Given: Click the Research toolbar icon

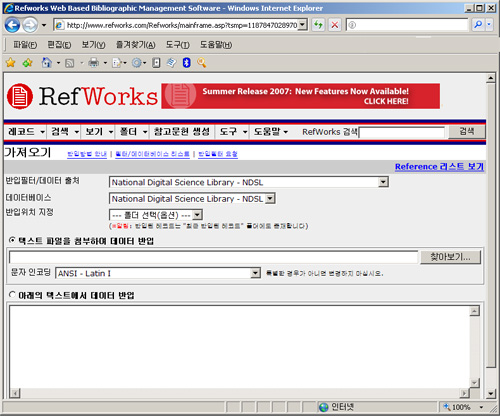Looking at the screenshot, I should click(171, 62).
